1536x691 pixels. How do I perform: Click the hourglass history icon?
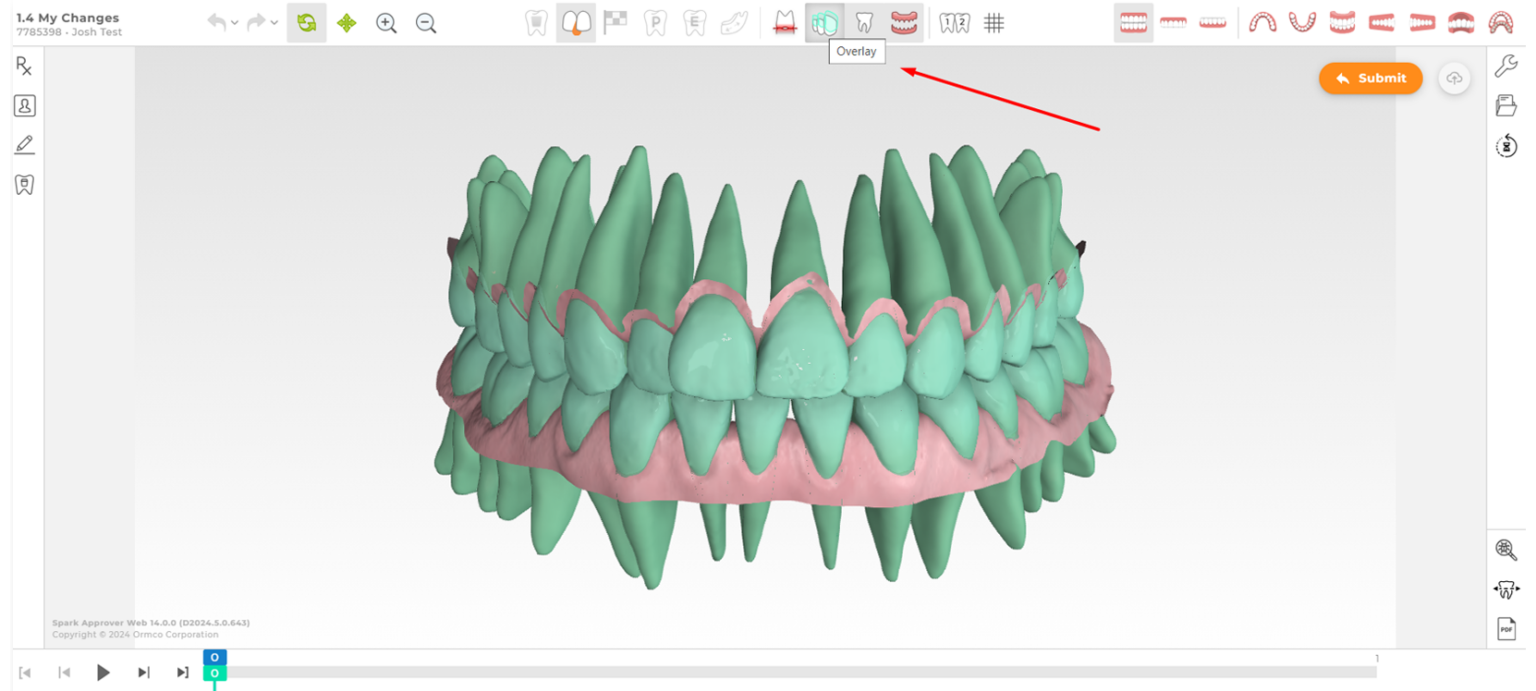click(1506, 146)
